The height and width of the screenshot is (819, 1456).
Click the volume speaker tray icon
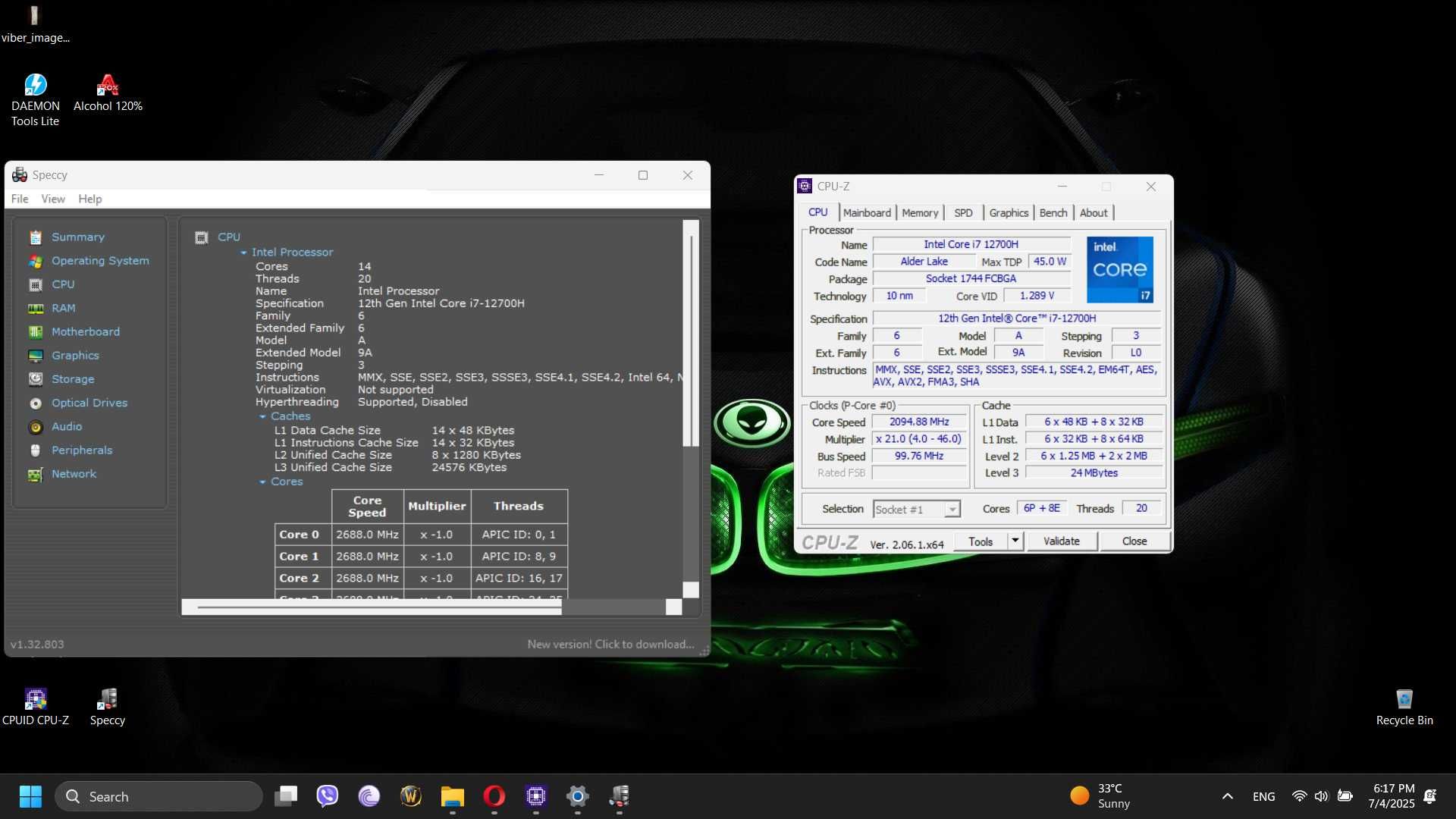pyautogui.click(x=1321, y=796)
